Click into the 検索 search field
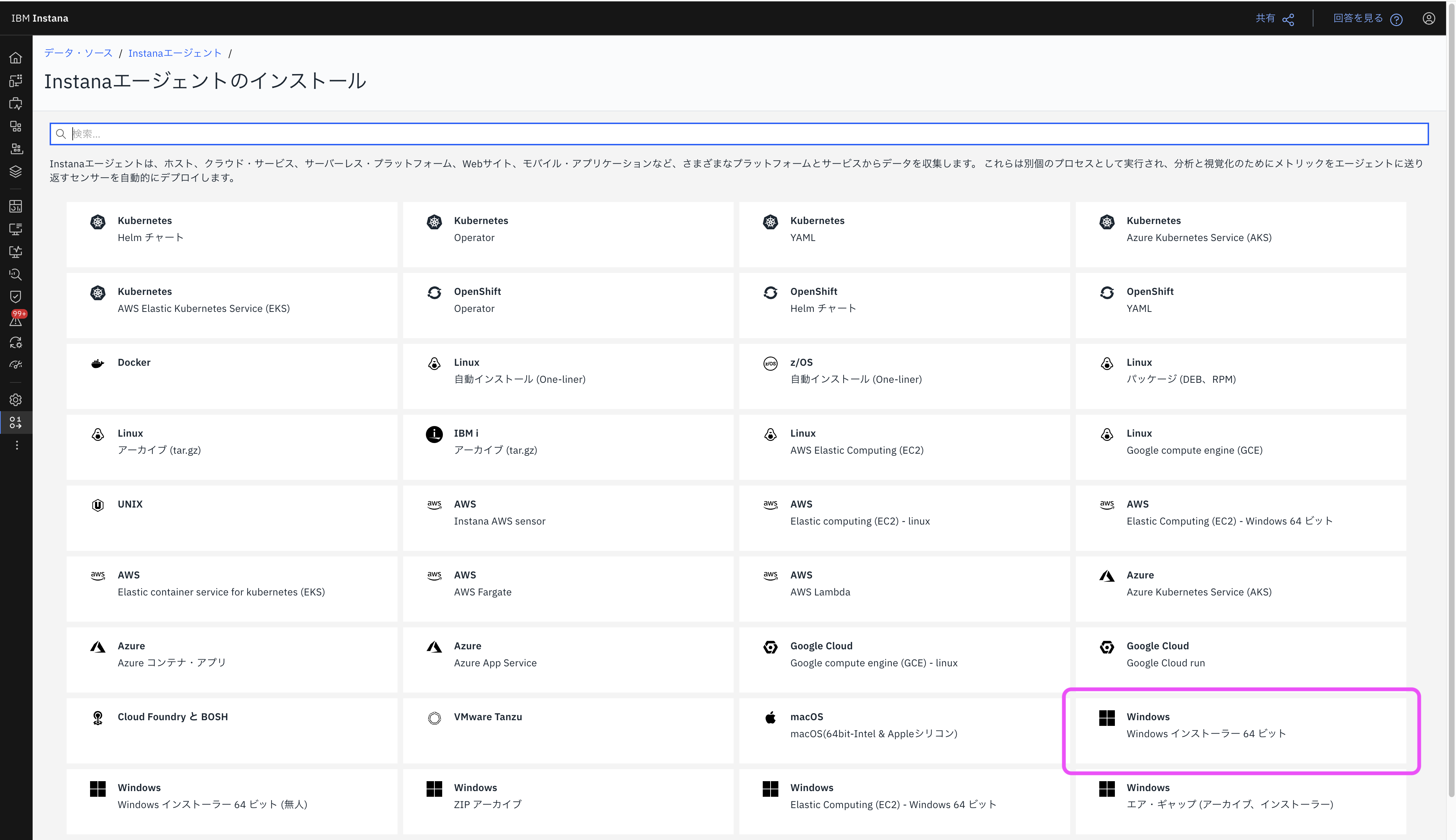Screen dimensions: 1456x840 pyautogui.click(x=739, y=134)
